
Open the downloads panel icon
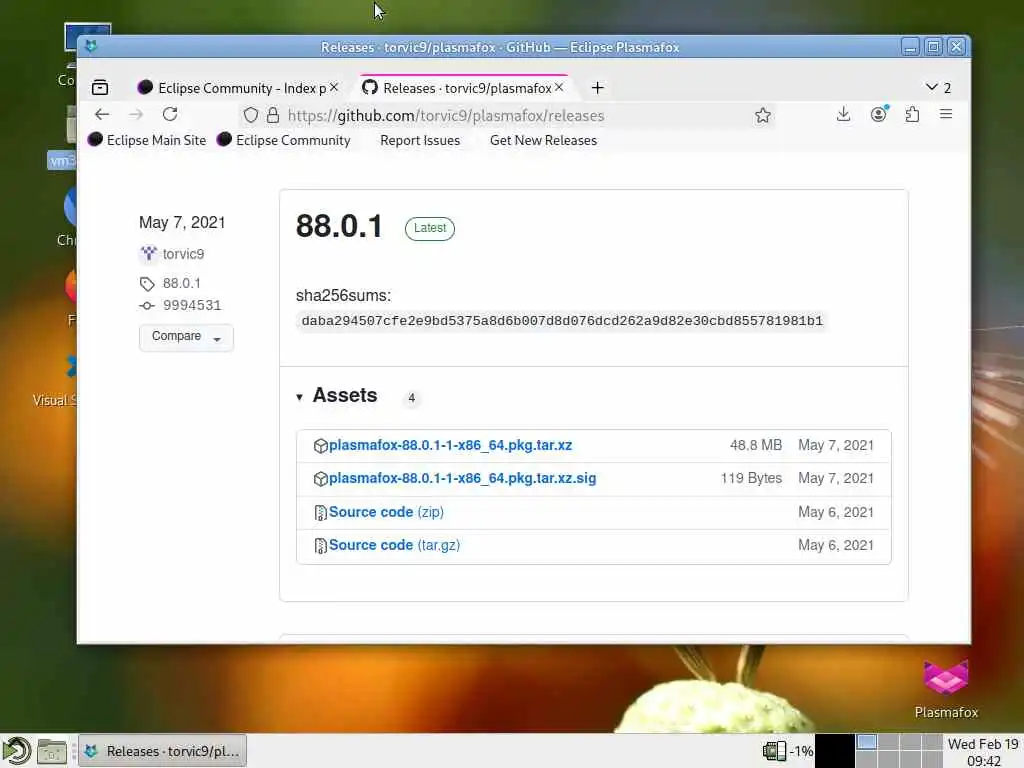843,115
